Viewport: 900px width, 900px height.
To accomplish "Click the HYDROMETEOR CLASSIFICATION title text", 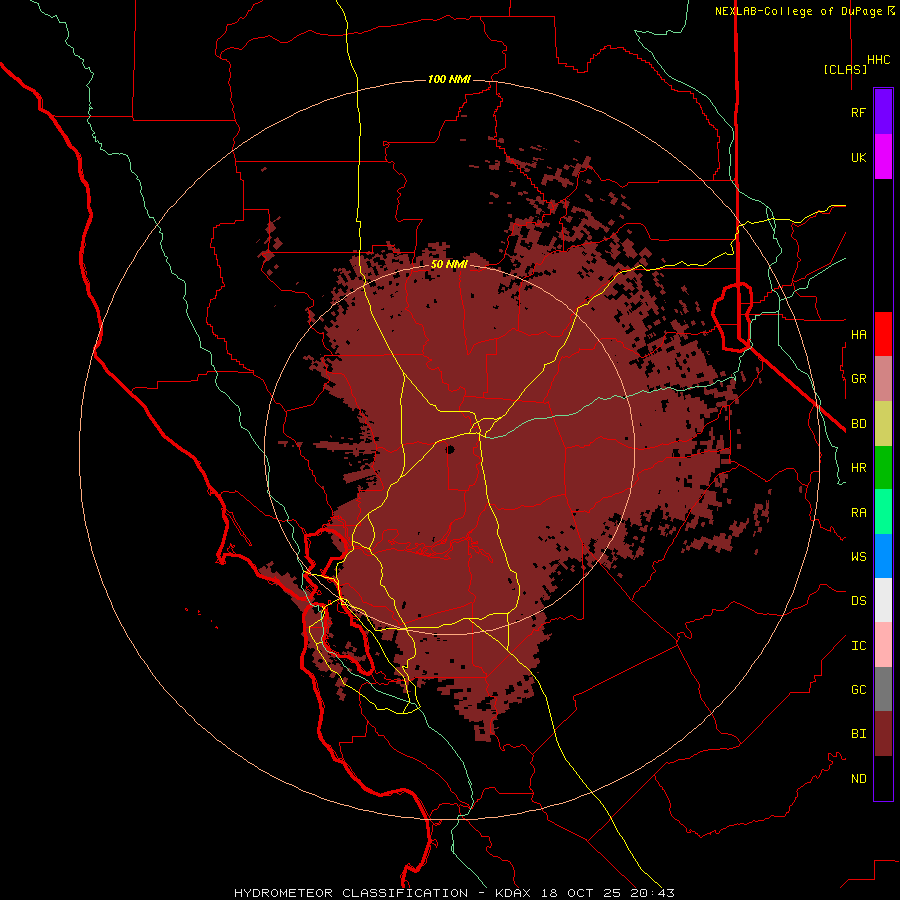I will [x=351, y=893].
